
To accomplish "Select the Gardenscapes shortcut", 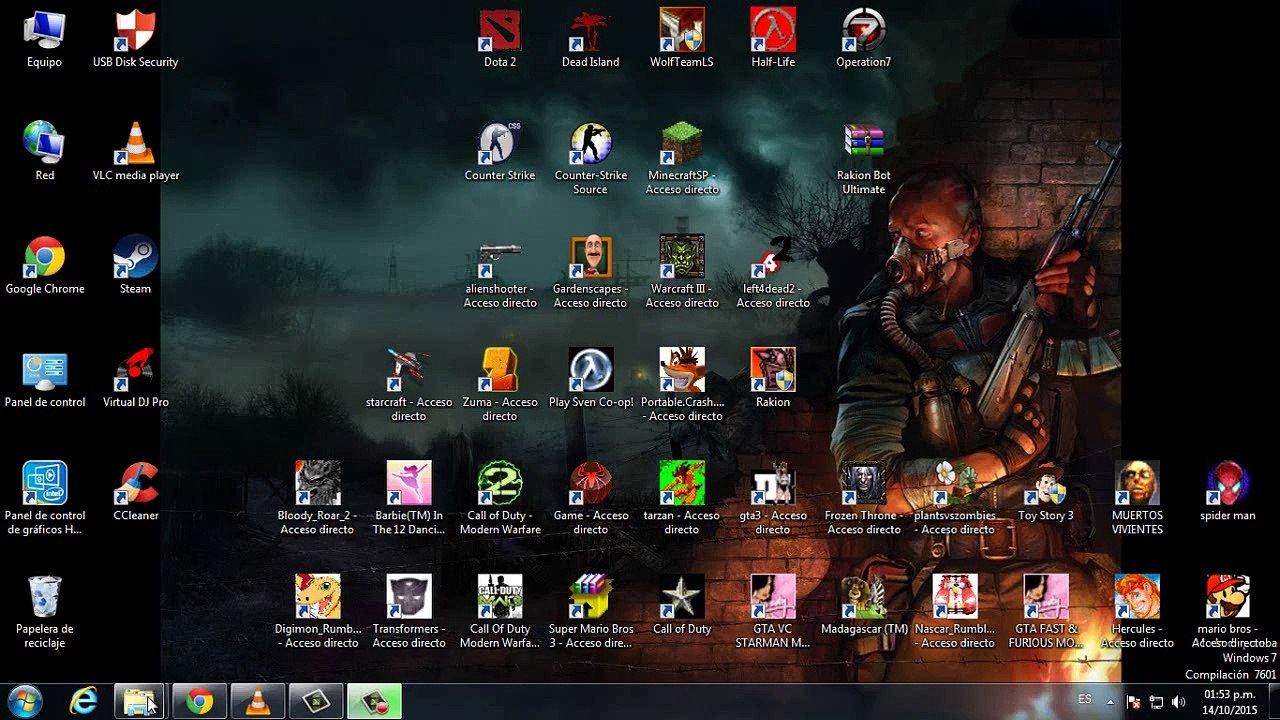I will pyautogui.click(x=591, y=272).
